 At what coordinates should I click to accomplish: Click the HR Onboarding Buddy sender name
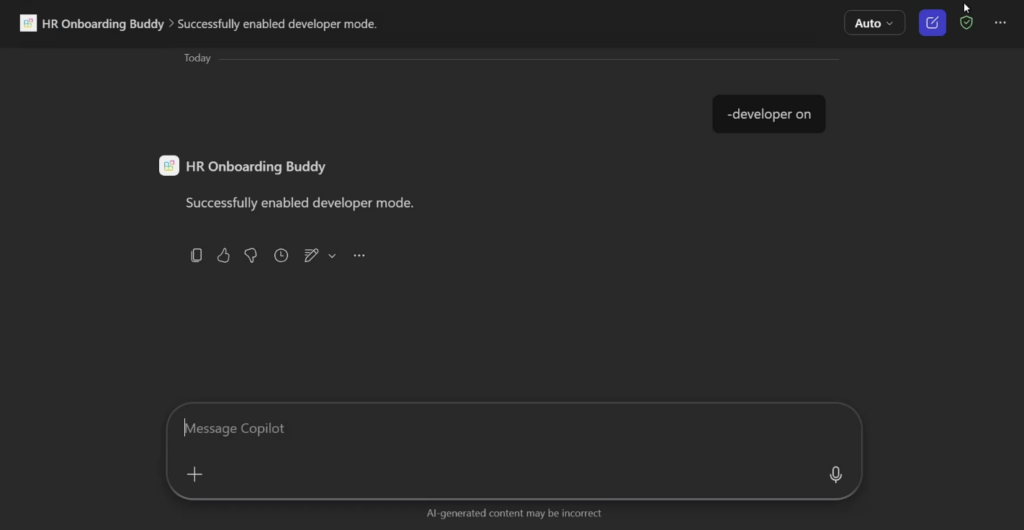pos(255,167)
